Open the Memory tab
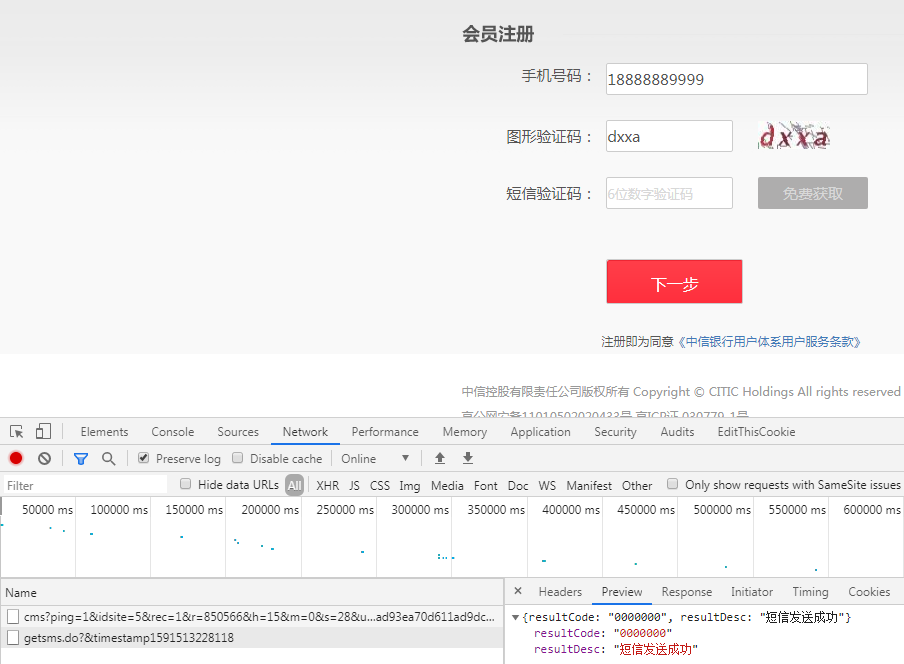904x664 pixels. pyautogui.click(x=465, y=432)
